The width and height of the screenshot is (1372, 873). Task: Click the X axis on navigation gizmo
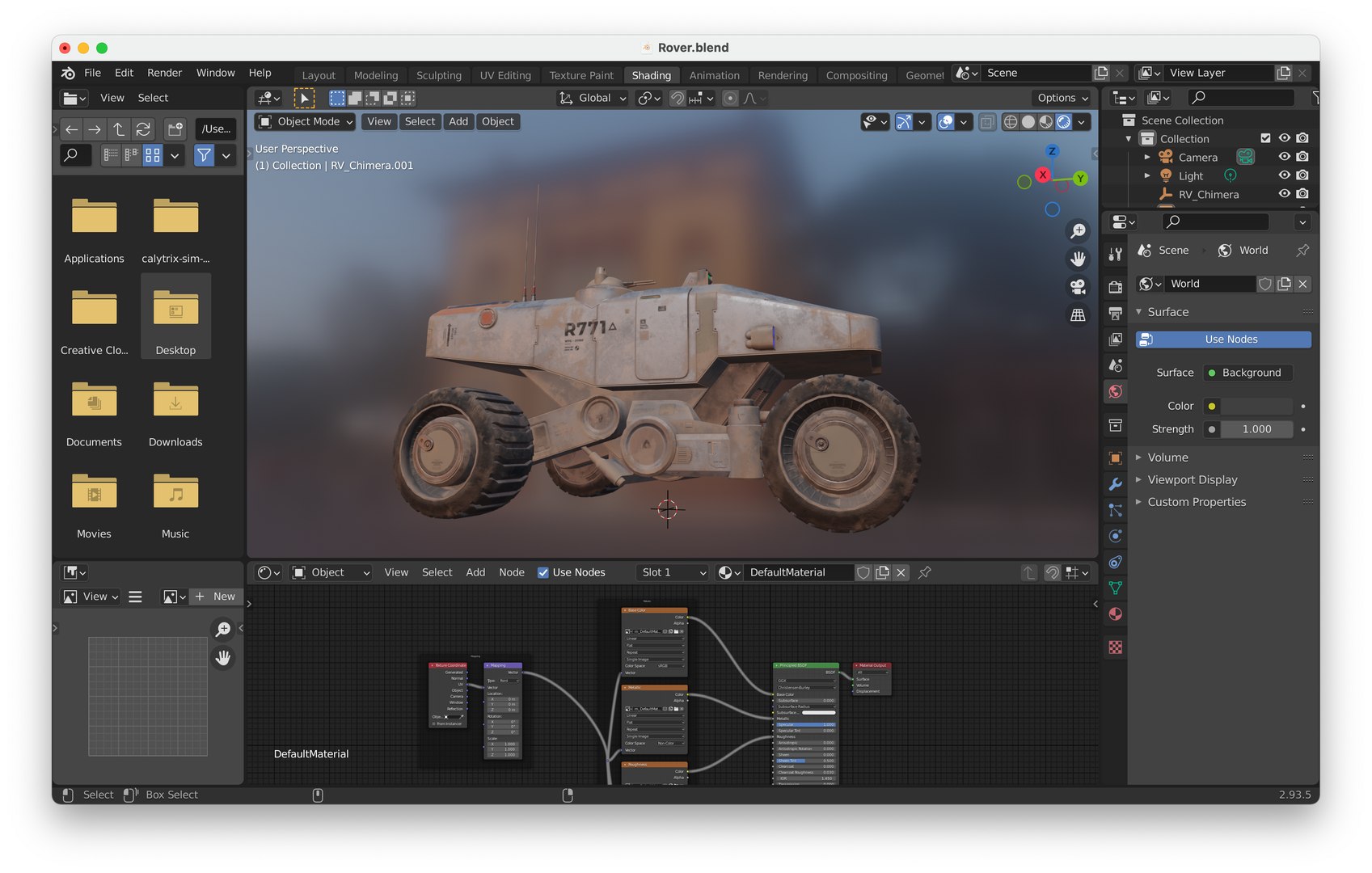(1043, 175)
